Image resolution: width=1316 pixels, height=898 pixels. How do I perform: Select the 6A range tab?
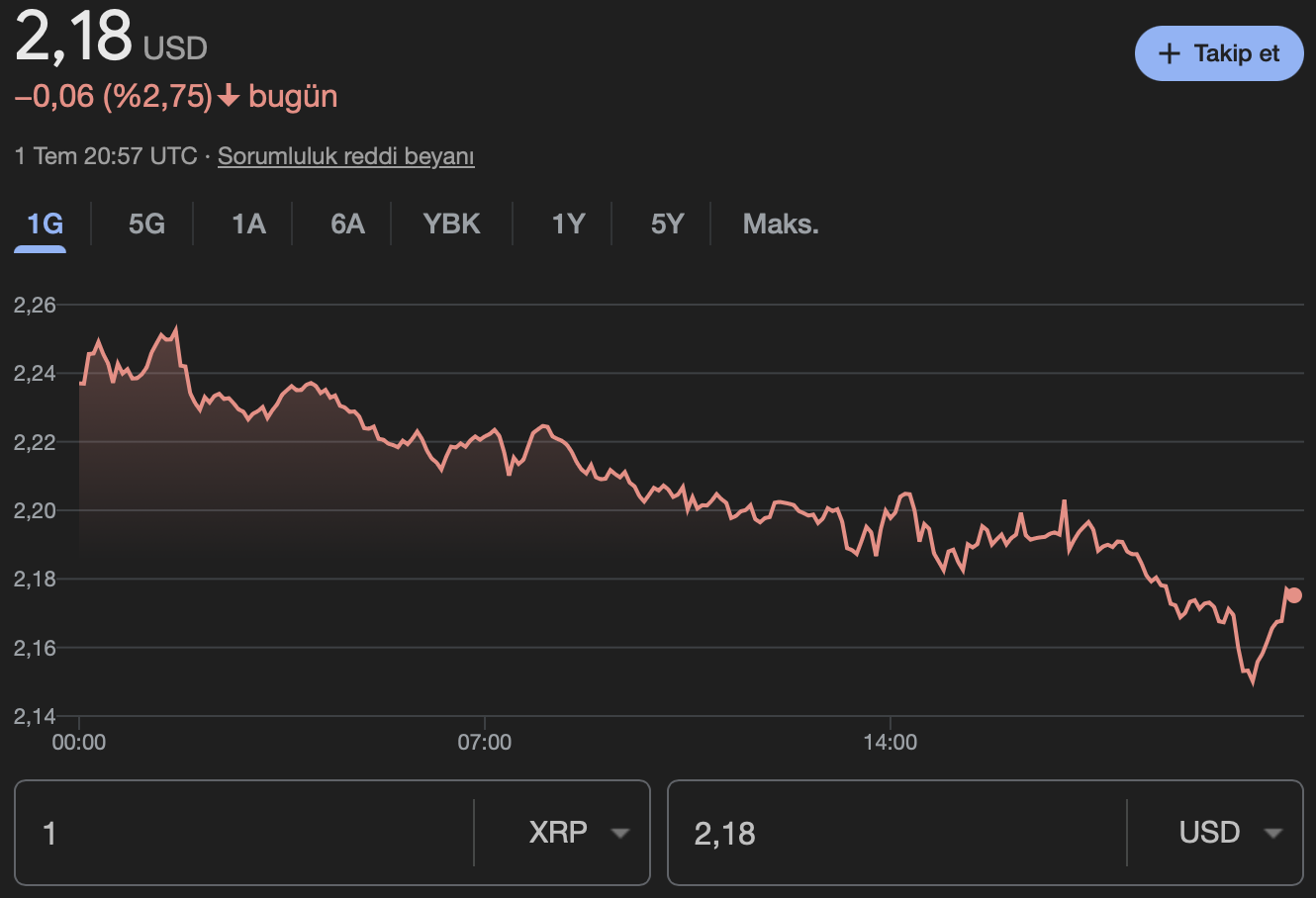[x=347, y=224]
